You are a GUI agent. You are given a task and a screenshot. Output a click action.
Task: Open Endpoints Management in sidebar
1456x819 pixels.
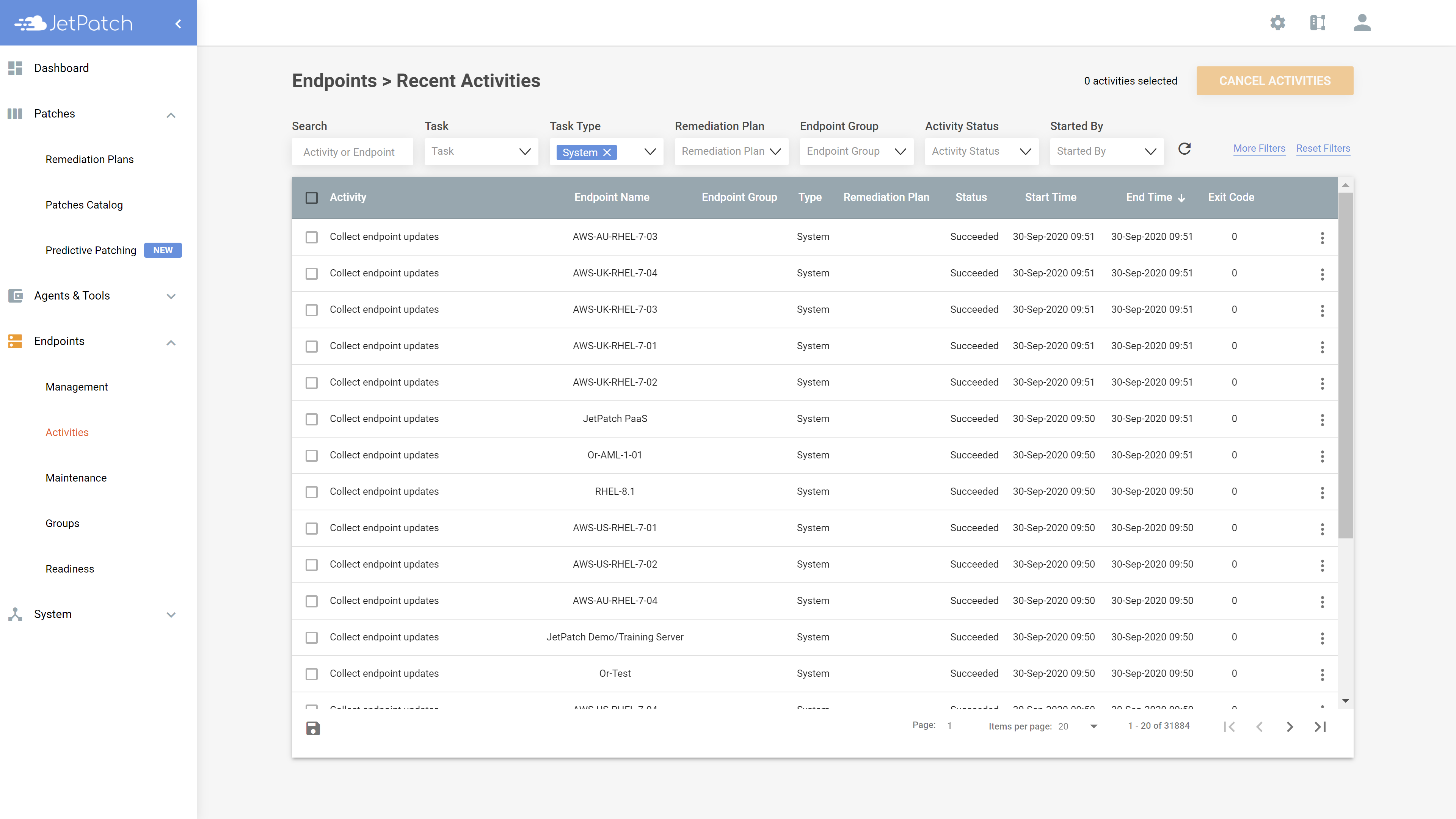tap(76, 387)
